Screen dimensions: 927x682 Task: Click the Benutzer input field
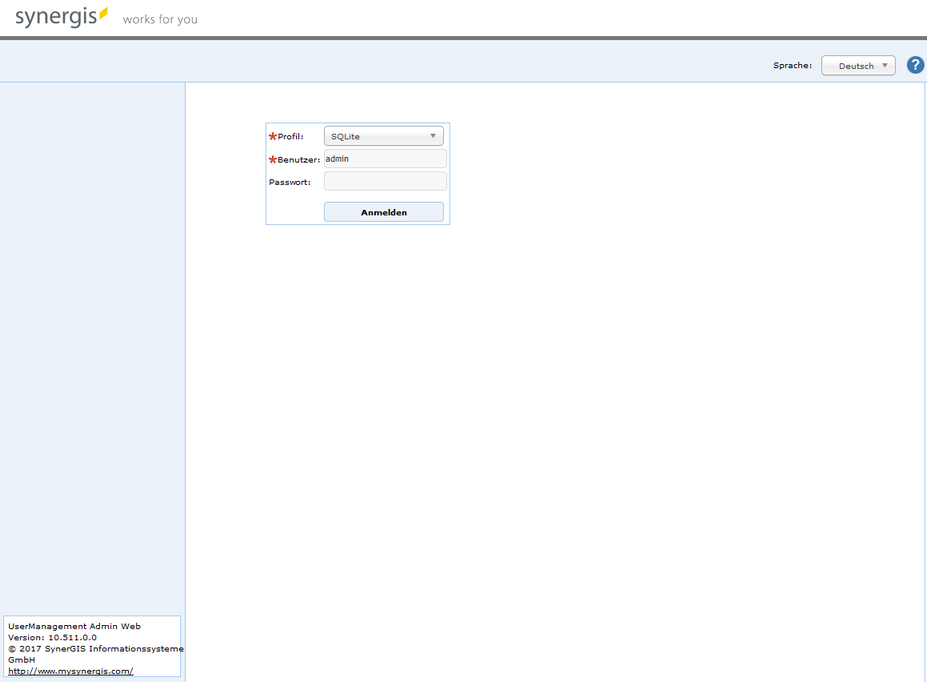point(384,158)
